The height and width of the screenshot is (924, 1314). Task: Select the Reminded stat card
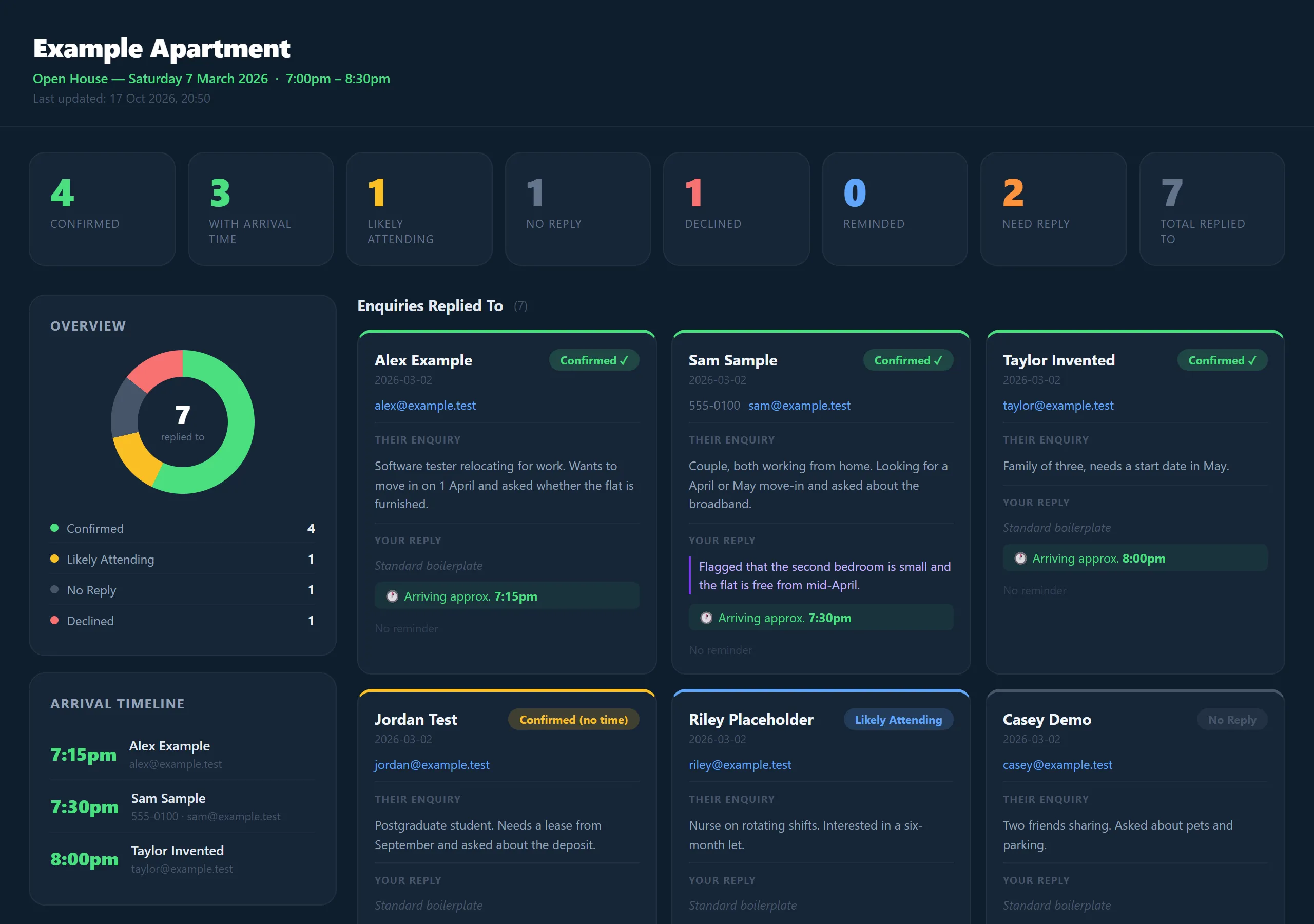pos(895,209)
